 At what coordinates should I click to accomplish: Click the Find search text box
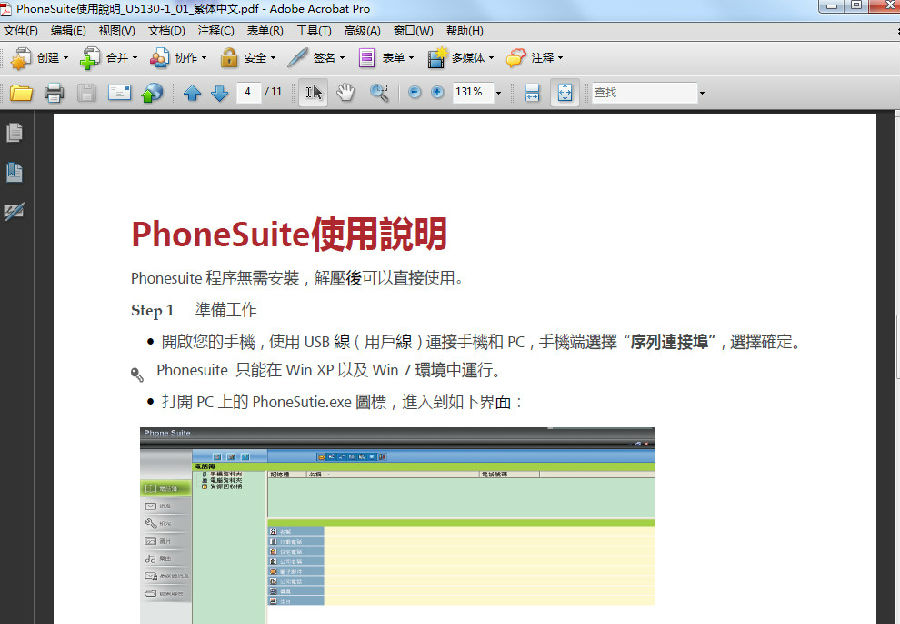pos(645,92)
